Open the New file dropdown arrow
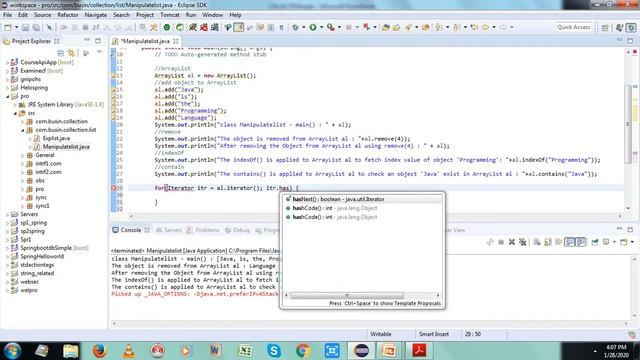The width and height of the screenshot is (640, 360). pos(16,27)
